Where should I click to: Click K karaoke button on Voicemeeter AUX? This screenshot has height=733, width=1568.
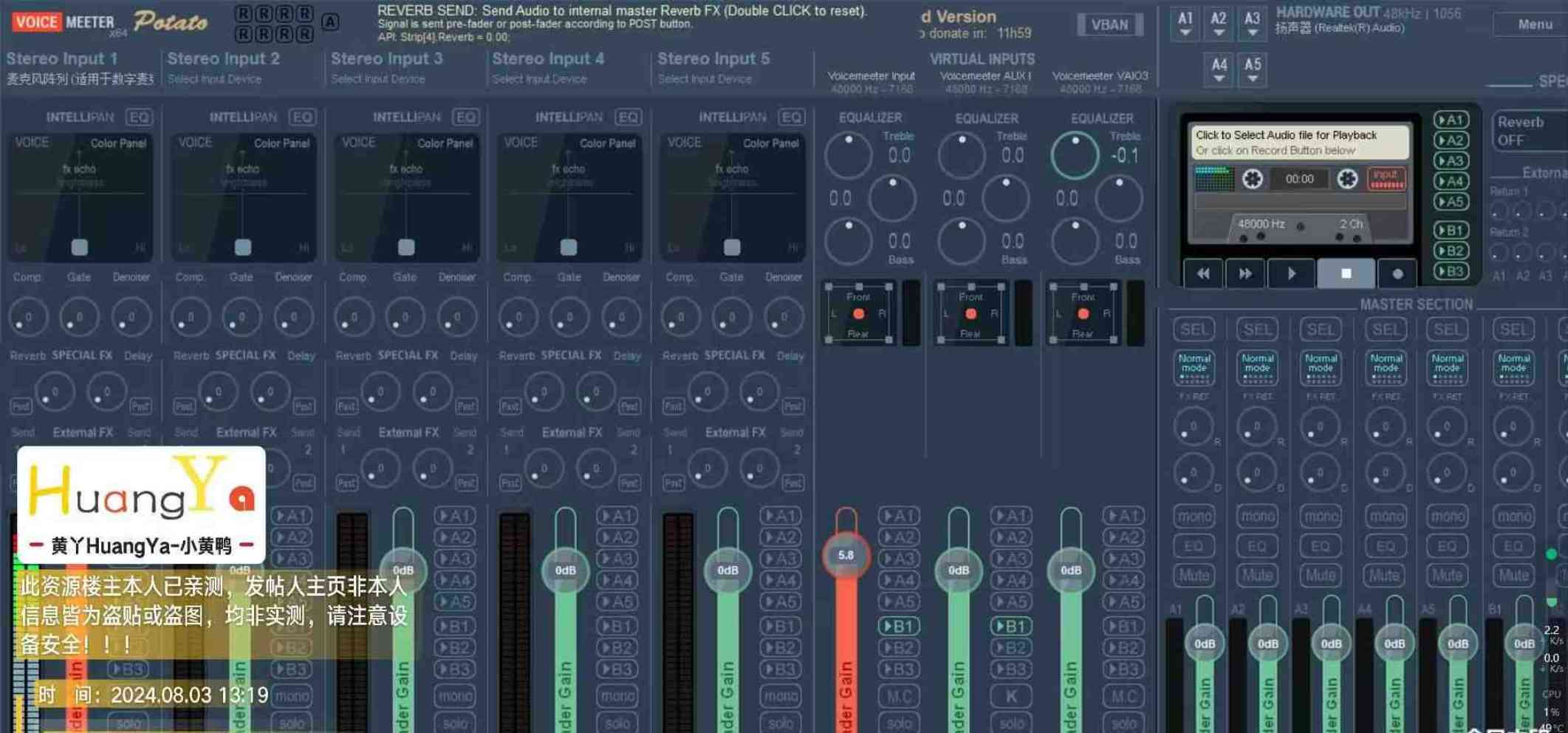[1011, 696]
